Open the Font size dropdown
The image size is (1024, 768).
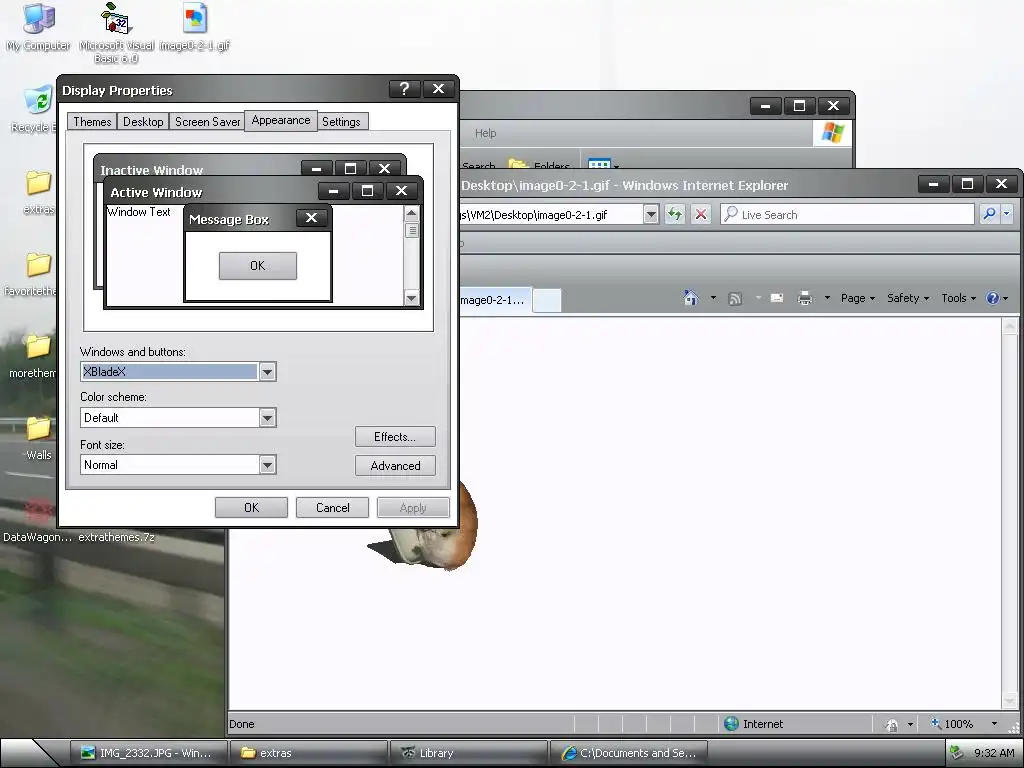tap(267, 465)
